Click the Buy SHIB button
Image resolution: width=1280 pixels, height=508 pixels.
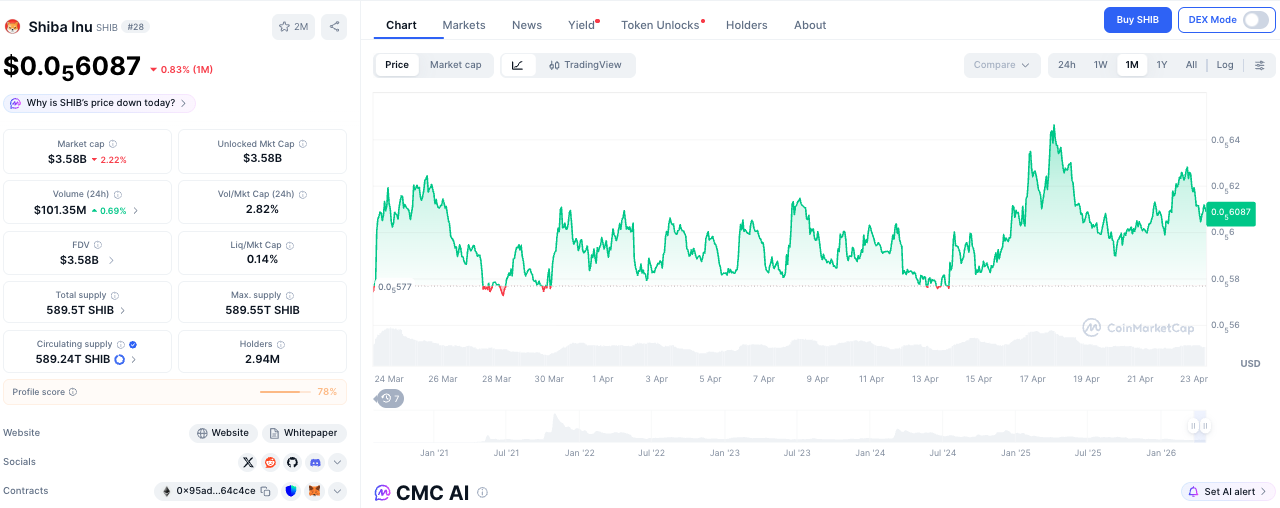click(1137, 20)
